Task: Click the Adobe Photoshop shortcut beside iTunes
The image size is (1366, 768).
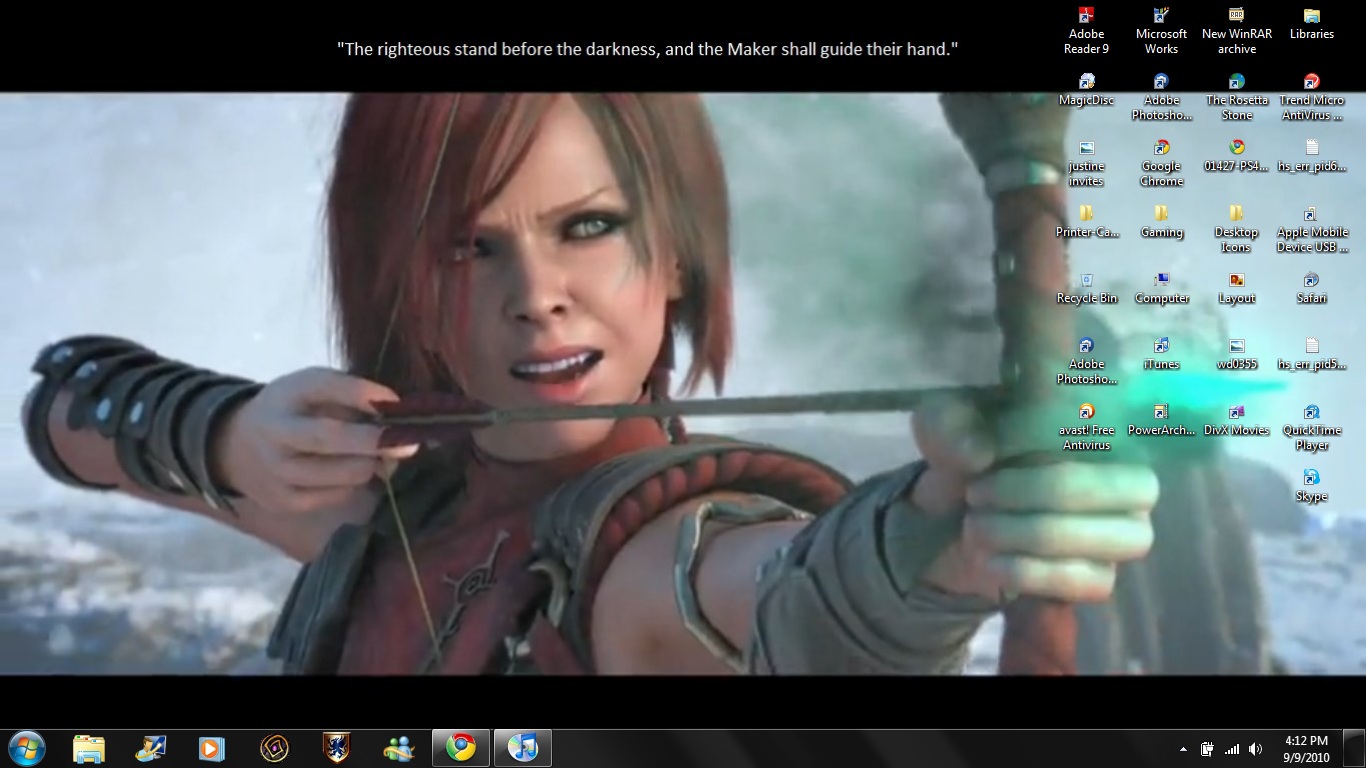Action: (1086, 360)
